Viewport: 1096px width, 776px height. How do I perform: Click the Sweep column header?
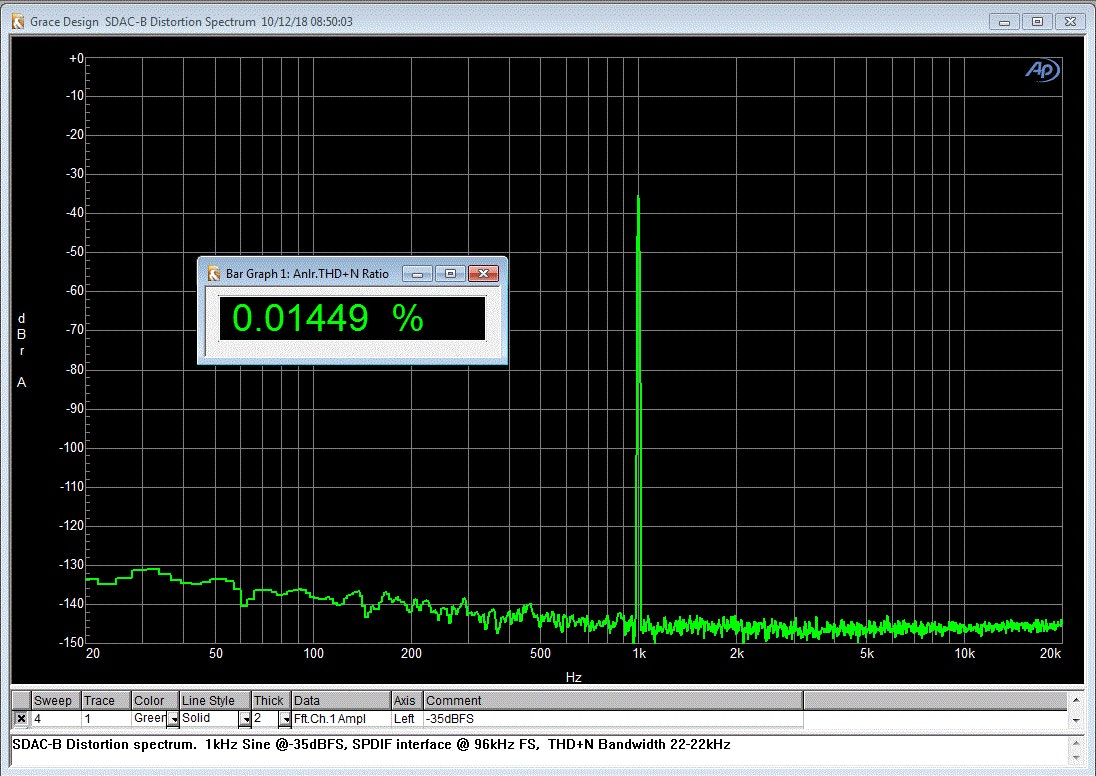(x=55, y=700)
